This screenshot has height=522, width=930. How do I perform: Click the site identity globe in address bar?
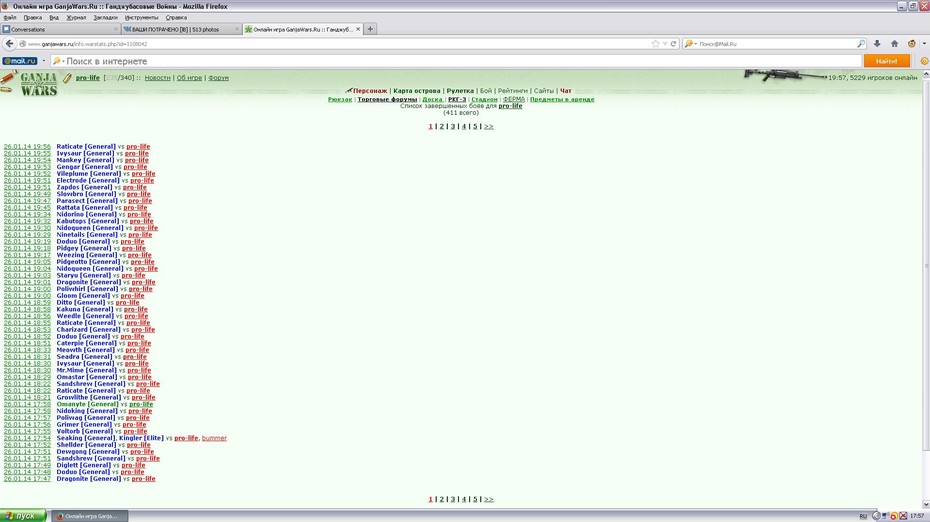(23, 44)
